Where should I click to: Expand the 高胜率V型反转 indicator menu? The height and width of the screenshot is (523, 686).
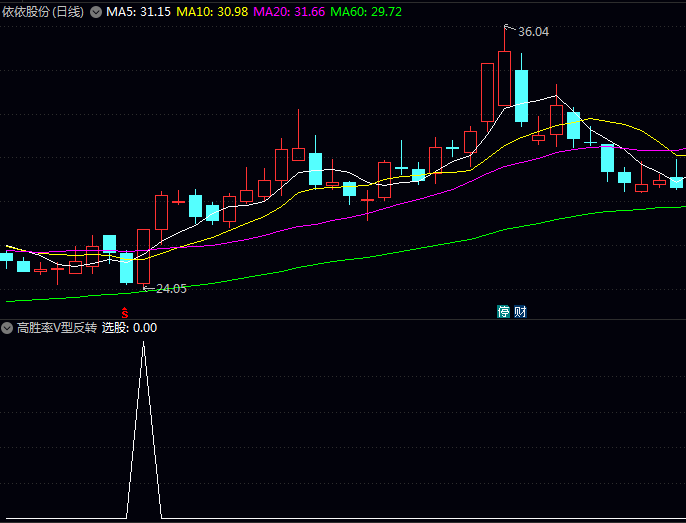tap(8, 328)
